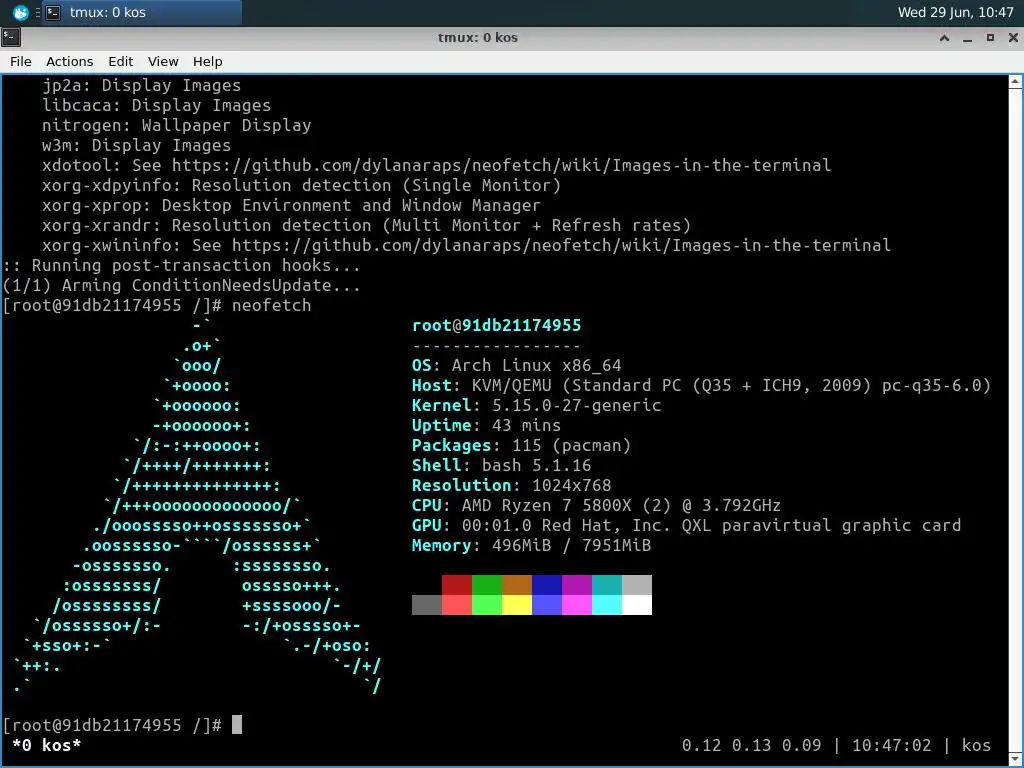This screenshot has width=1024, height=768.
Task: Click the 'Memory: 496MiB / 7951MiB' line
Action: click(x=532, y=546)
